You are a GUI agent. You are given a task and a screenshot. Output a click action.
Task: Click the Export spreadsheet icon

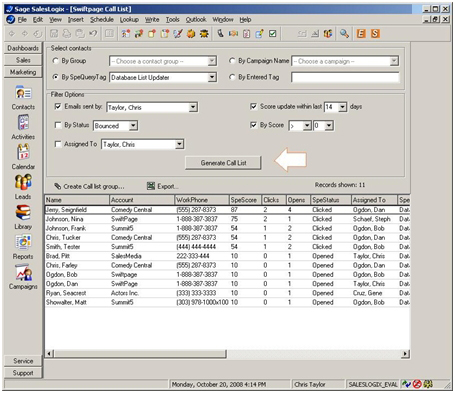point(151,186)
